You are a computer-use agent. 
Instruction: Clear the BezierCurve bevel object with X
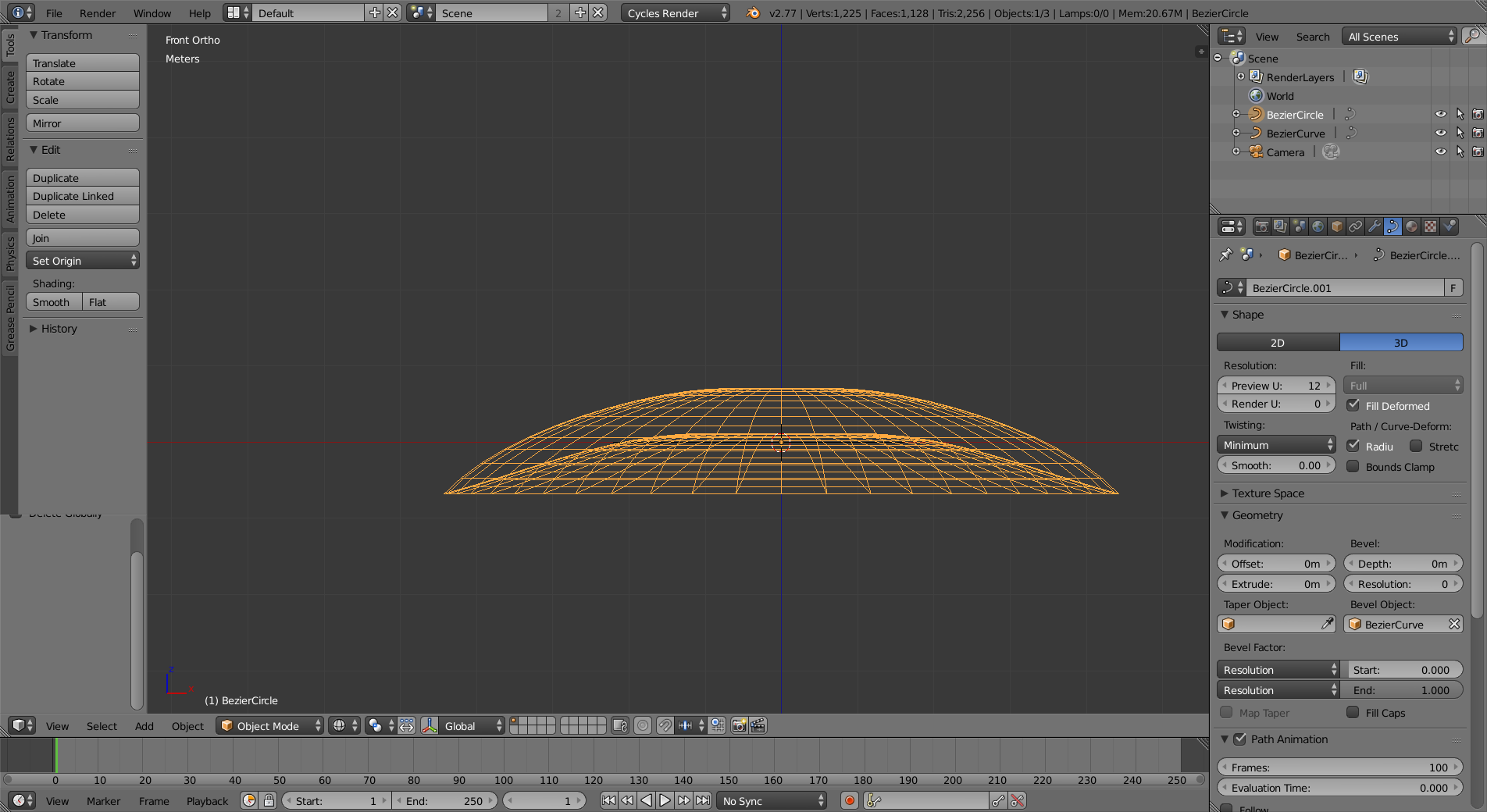(1454, 624)
